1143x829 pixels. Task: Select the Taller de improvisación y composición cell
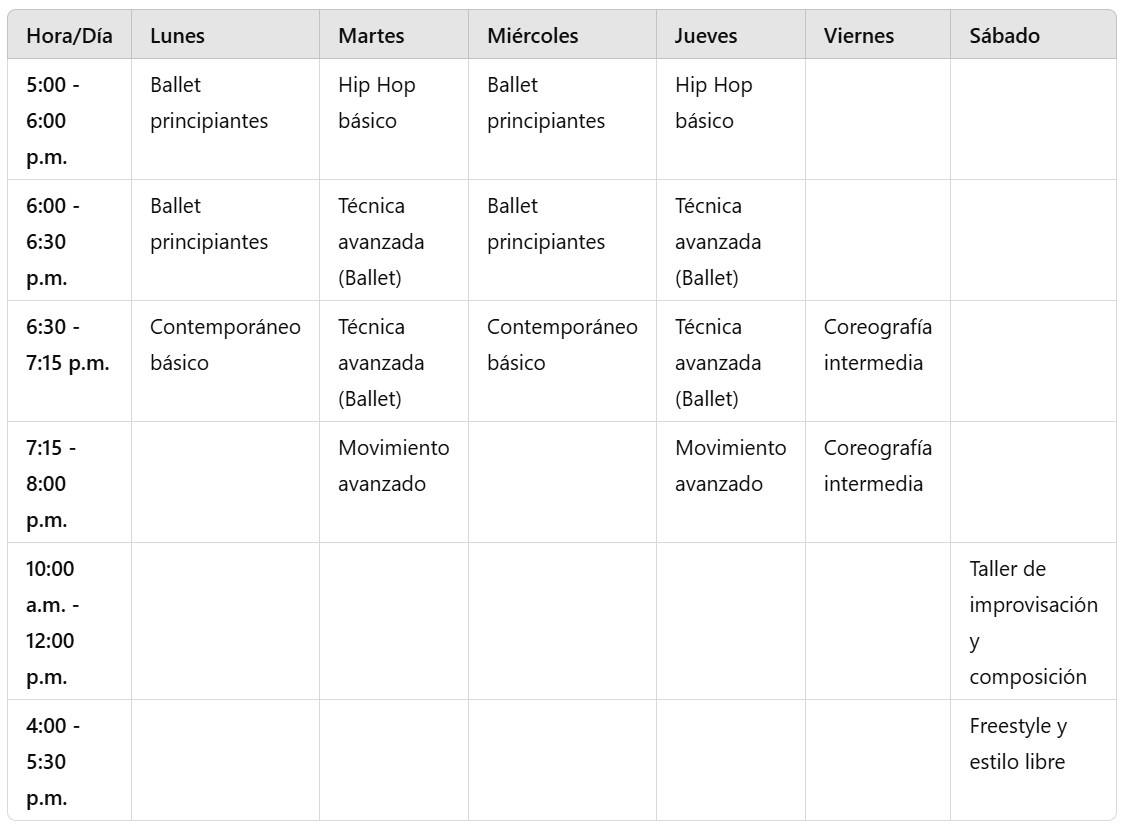pyautogui.click(x=1033, y=622)
